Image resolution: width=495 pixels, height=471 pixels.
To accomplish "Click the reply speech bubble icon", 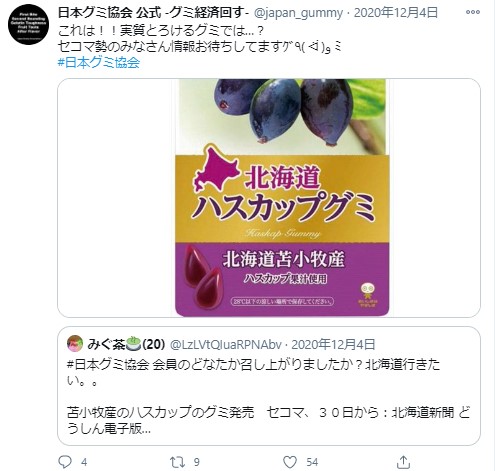I will coord(65,462).
